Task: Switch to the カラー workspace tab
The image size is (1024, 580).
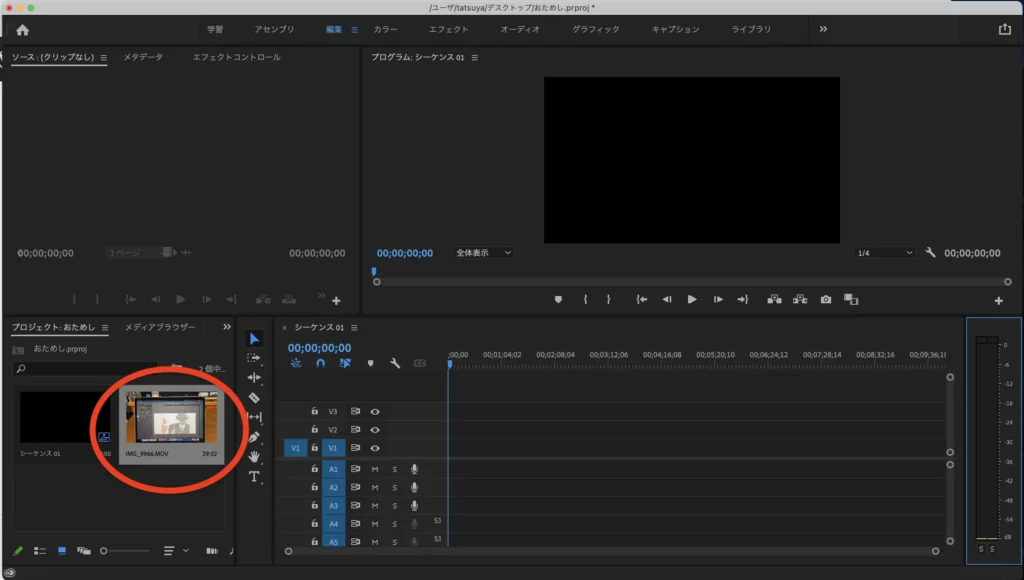Action: [x=385, y=30]
